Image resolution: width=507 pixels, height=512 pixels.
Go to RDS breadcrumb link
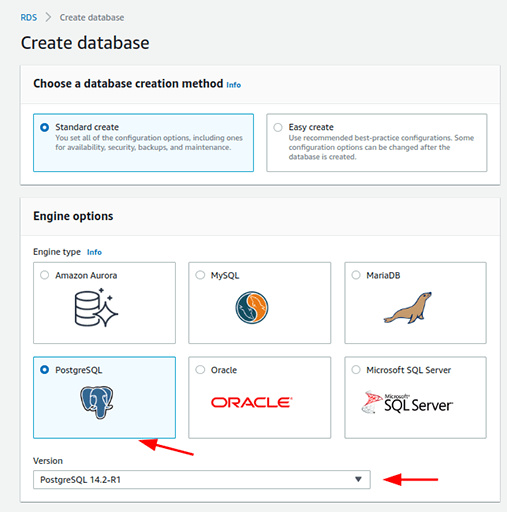point(29,17)
